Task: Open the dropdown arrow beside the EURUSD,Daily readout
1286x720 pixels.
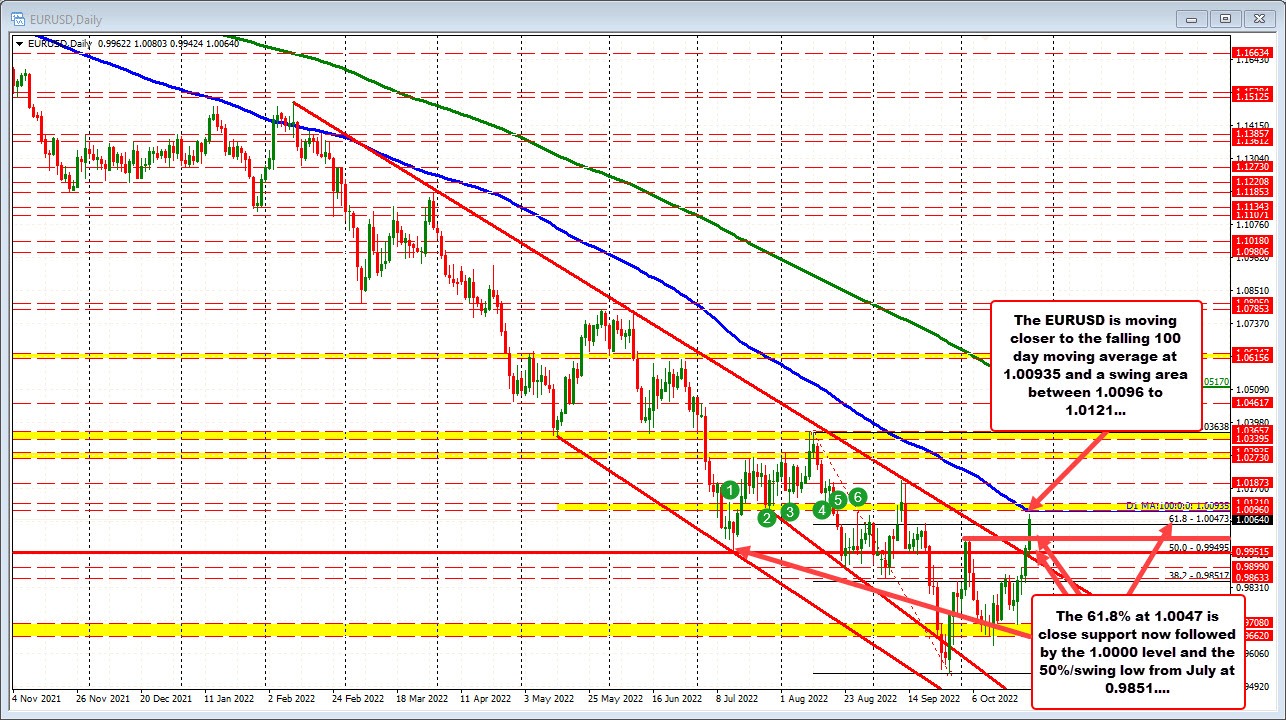Action: (19, 43)
